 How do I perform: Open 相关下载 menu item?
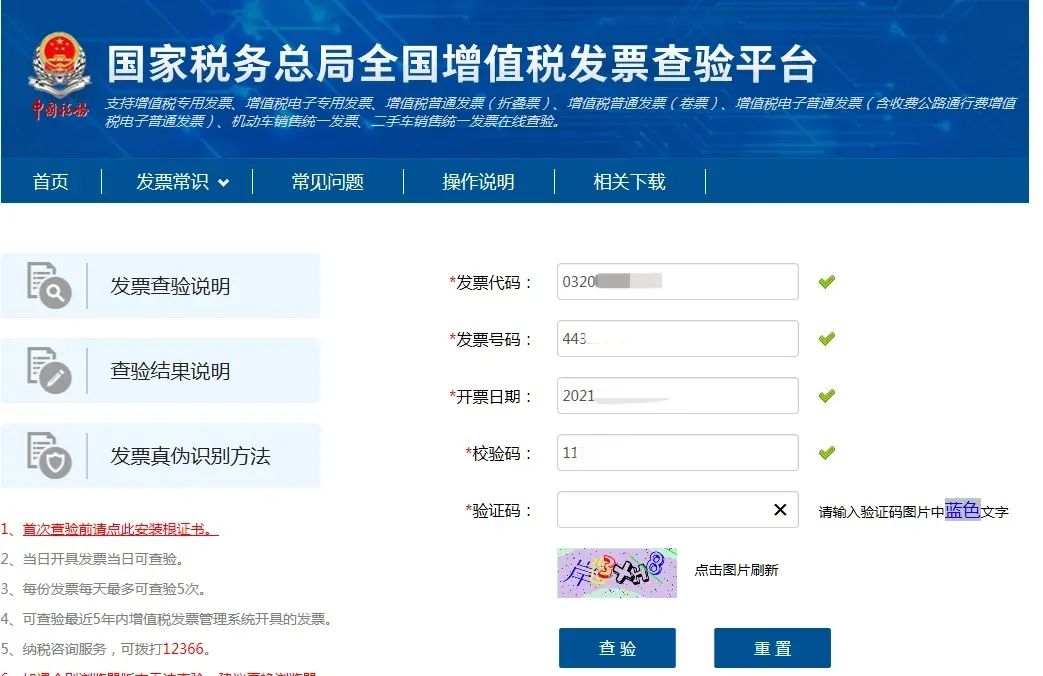[629, 182]
